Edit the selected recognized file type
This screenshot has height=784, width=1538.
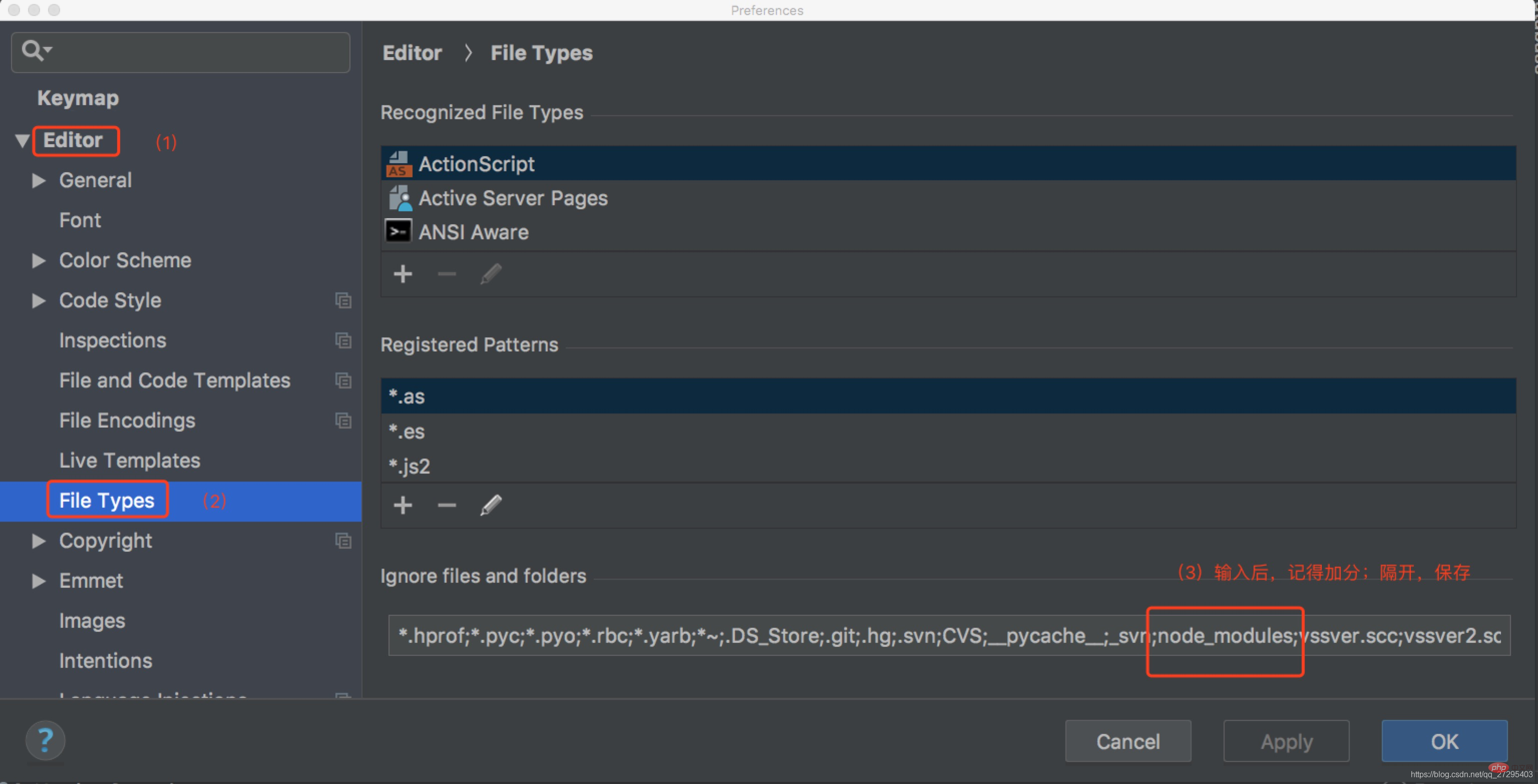491,274
